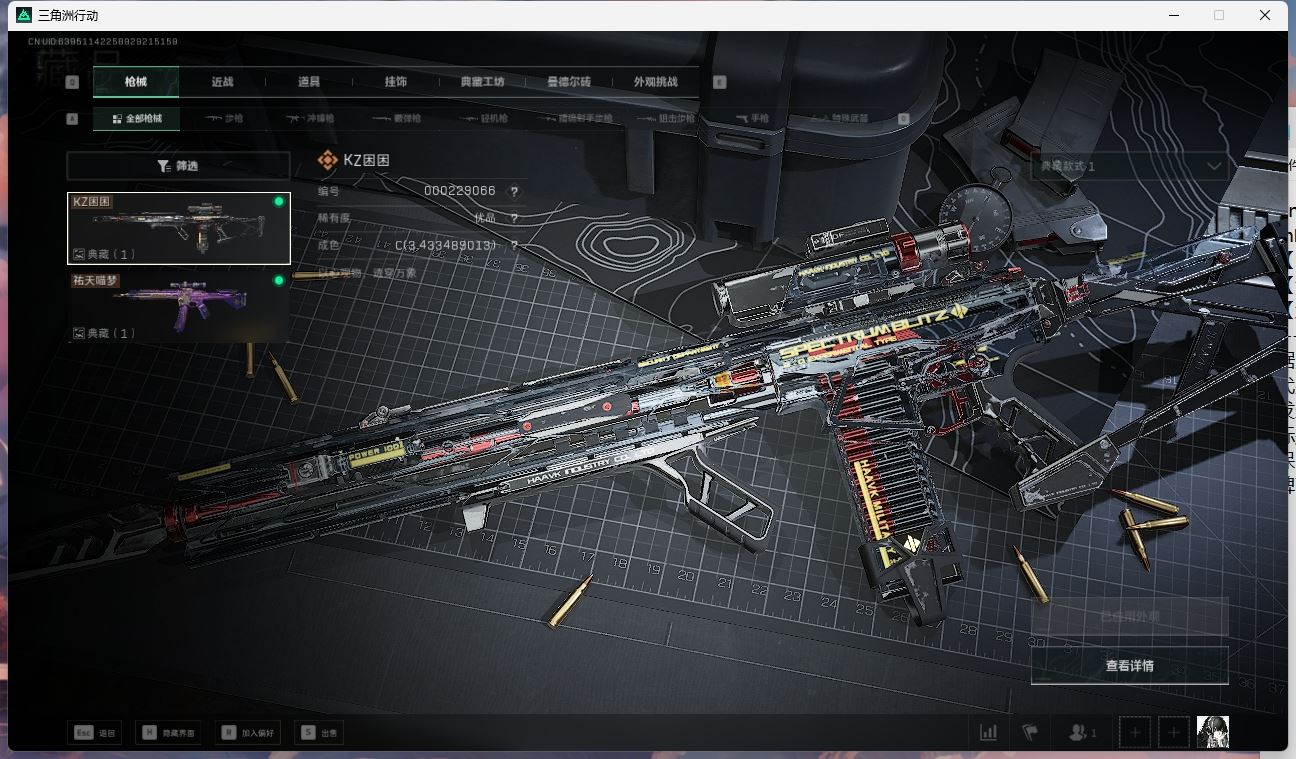This screenshot has width=1296, height=759.
Task: Switch to the 近战 tab
Action: pyautogui.click(x=222, y=82)
